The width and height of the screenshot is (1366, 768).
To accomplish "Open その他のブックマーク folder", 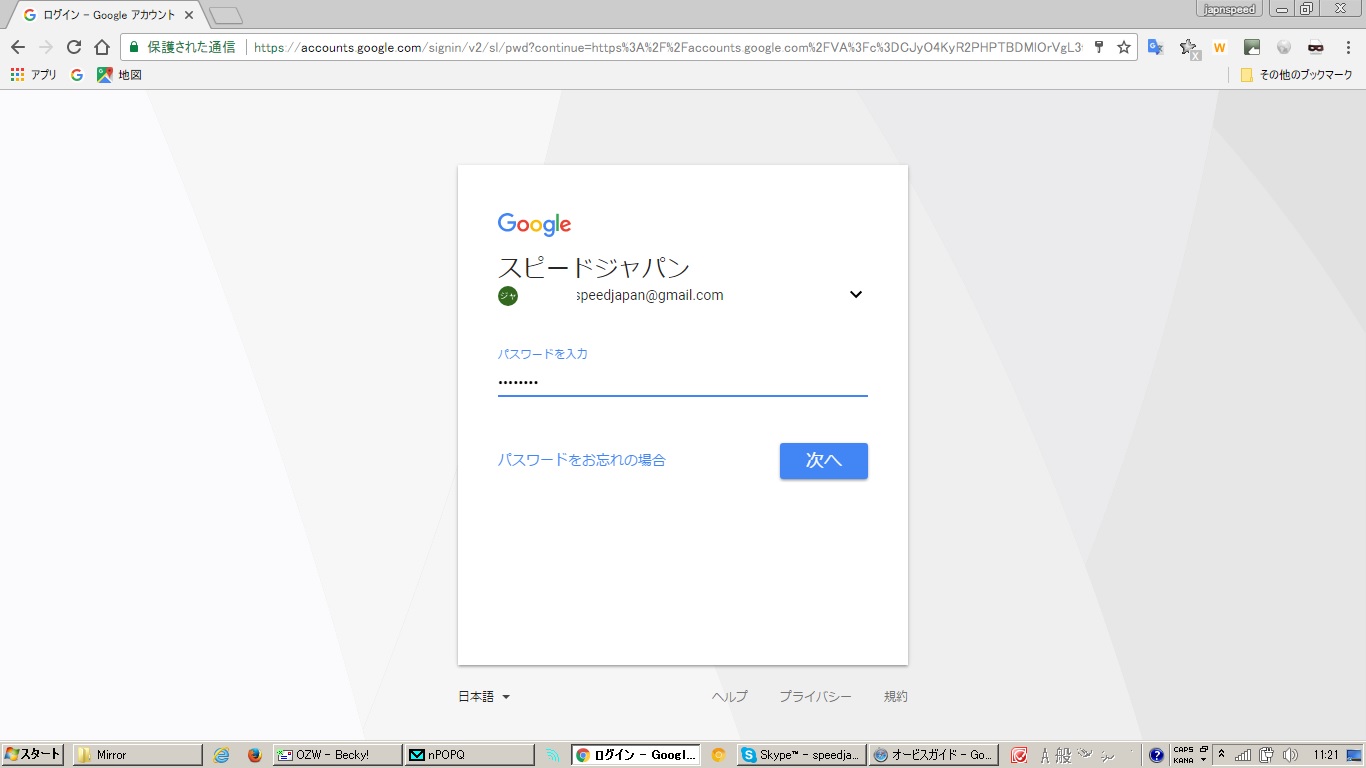I will pyautogui.click(x=1296, y=75).
